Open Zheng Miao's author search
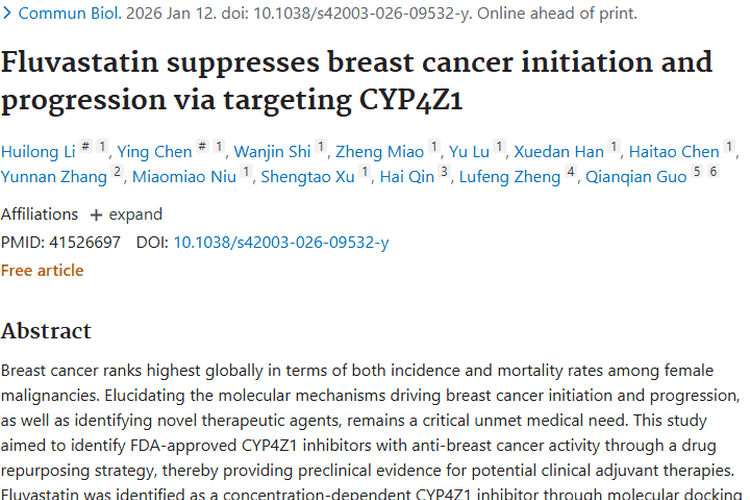Screen dimensions: 750x500 pyautogui.click(x=379, y=152)
